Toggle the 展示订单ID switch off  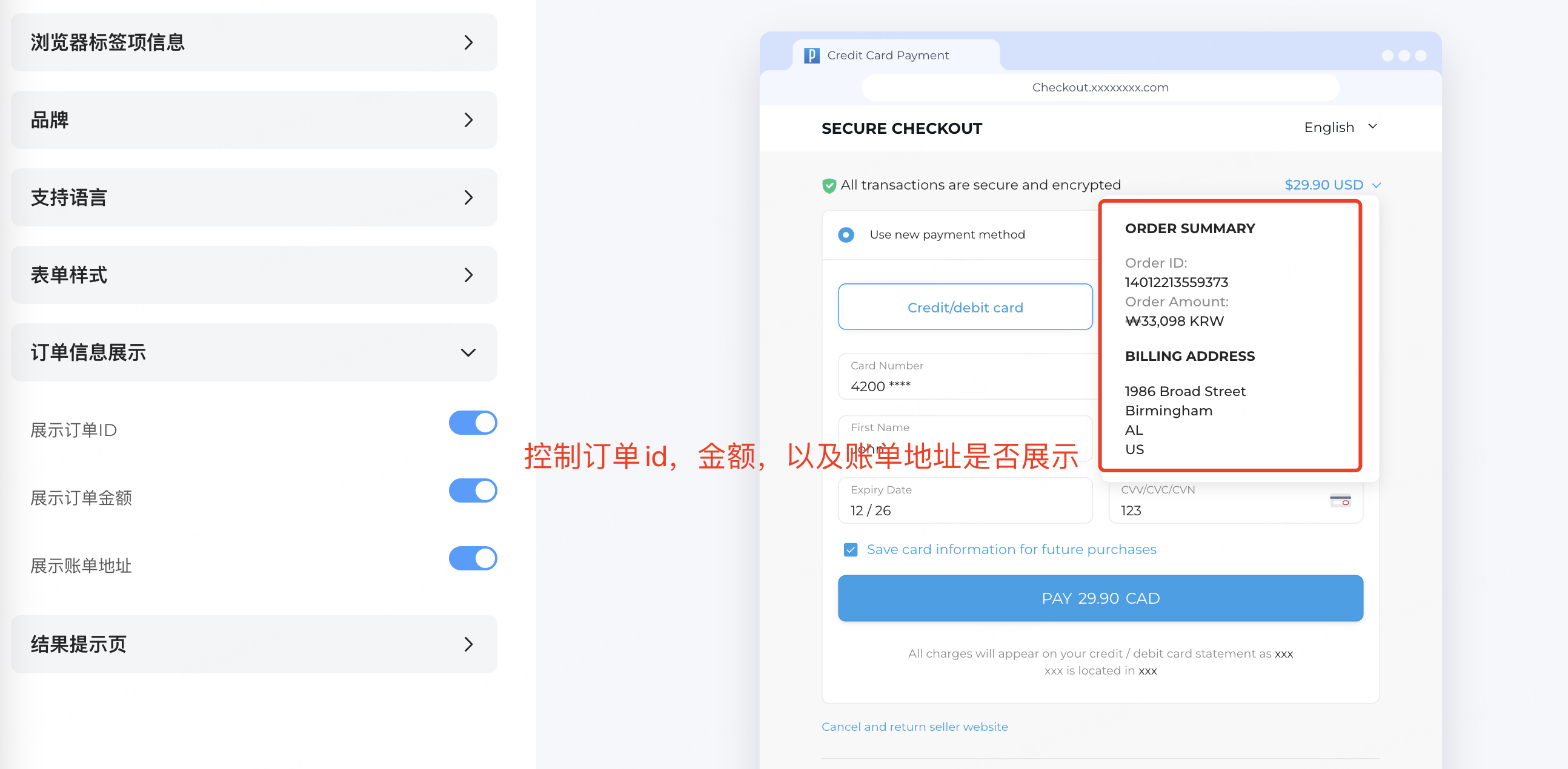click(473, 423)
